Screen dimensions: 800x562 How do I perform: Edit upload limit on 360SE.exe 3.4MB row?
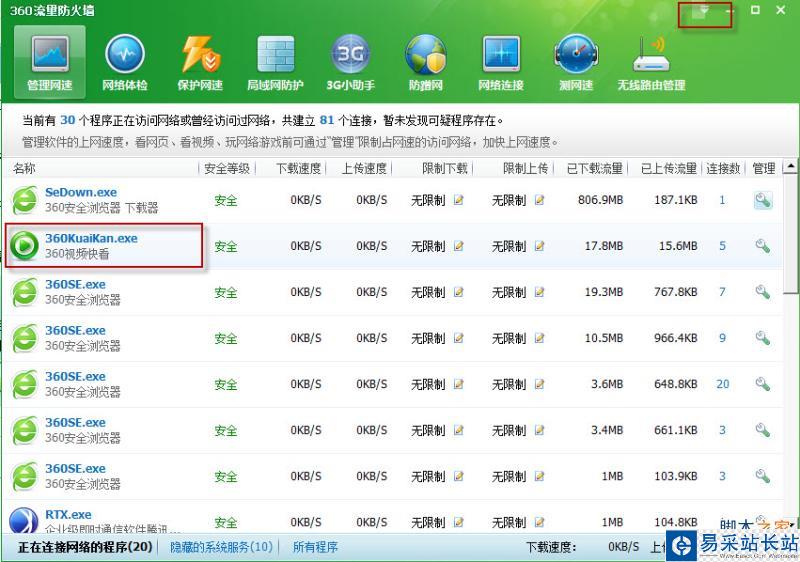click(x=539, y=430)
